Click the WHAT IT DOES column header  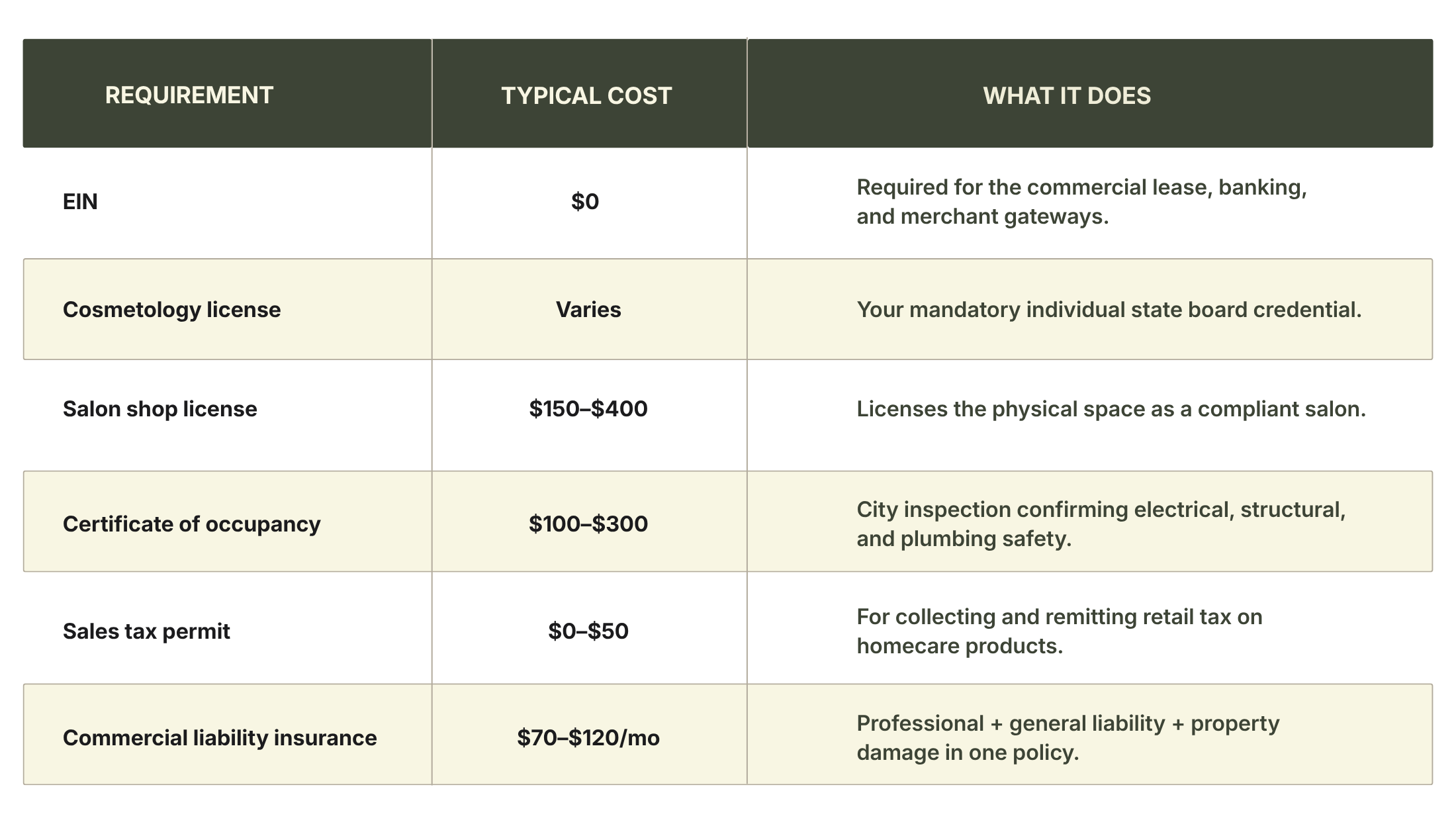(1067, 96)
